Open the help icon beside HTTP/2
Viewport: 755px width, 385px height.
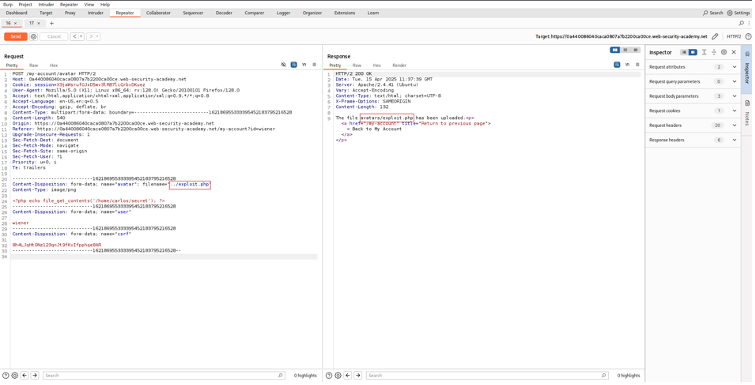748,37
